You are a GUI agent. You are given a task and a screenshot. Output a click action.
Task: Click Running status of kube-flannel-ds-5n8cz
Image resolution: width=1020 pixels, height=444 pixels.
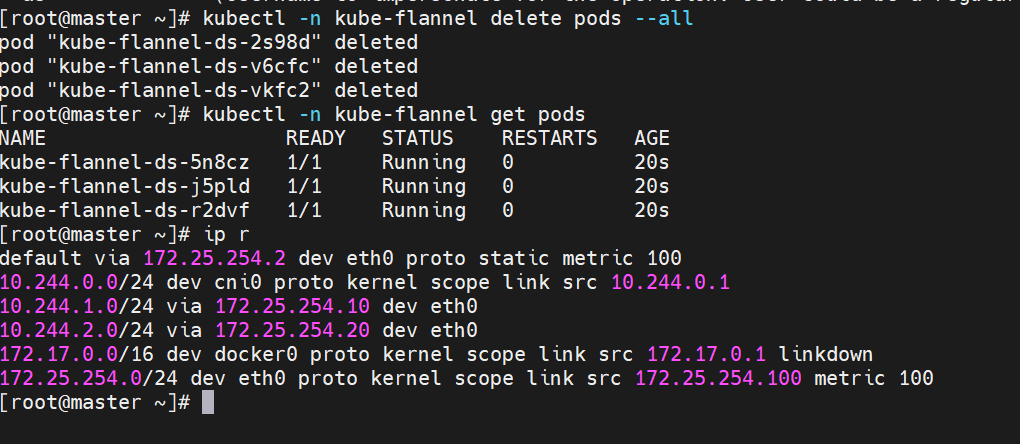coord(423,163)
